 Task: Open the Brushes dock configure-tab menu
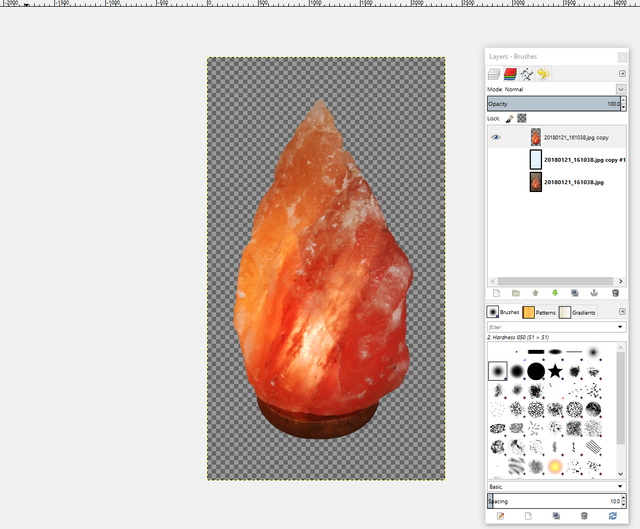(x=622, y=311)
